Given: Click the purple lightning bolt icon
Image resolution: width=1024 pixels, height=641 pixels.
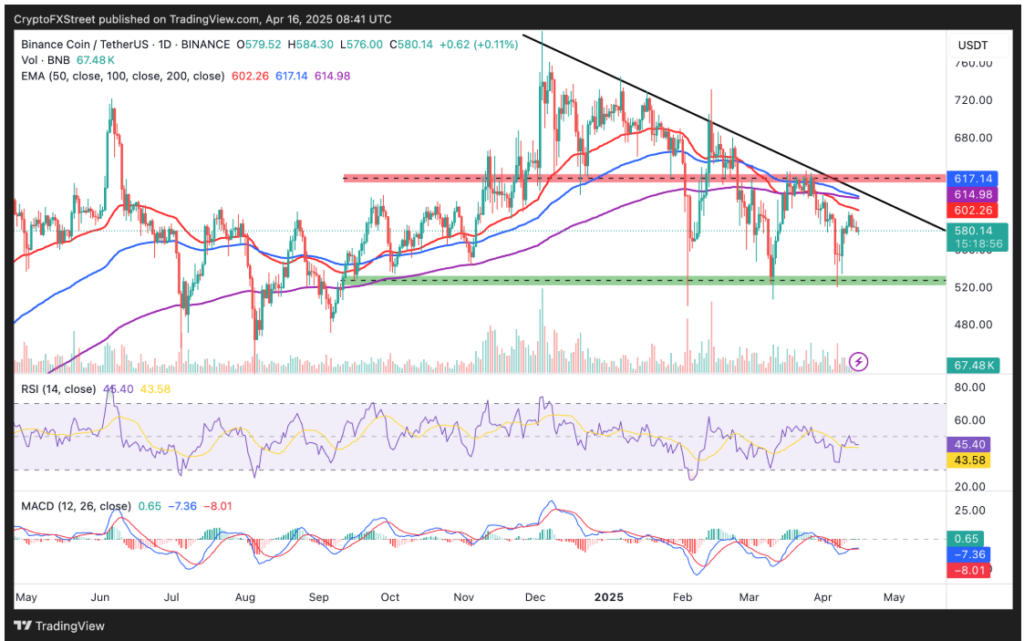Looking at the screenshot, I should pos(858,361).
